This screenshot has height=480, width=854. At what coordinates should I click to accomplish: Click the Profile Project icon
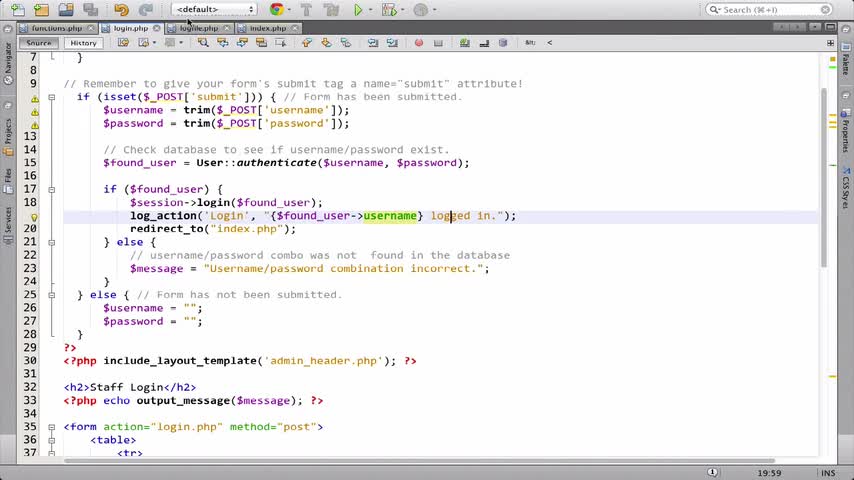420,9
